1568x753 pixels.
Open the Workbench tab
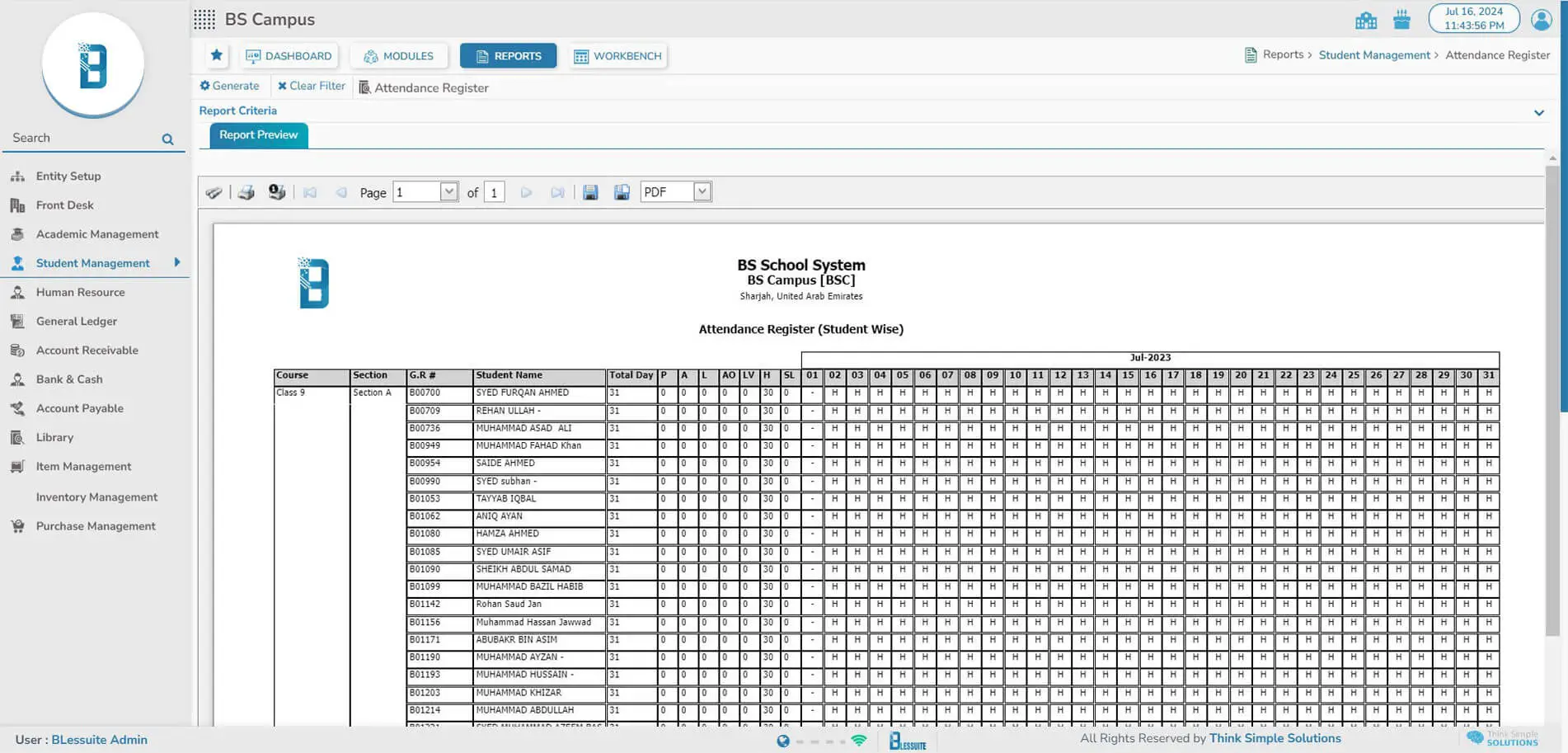click(x=617, y=56)
